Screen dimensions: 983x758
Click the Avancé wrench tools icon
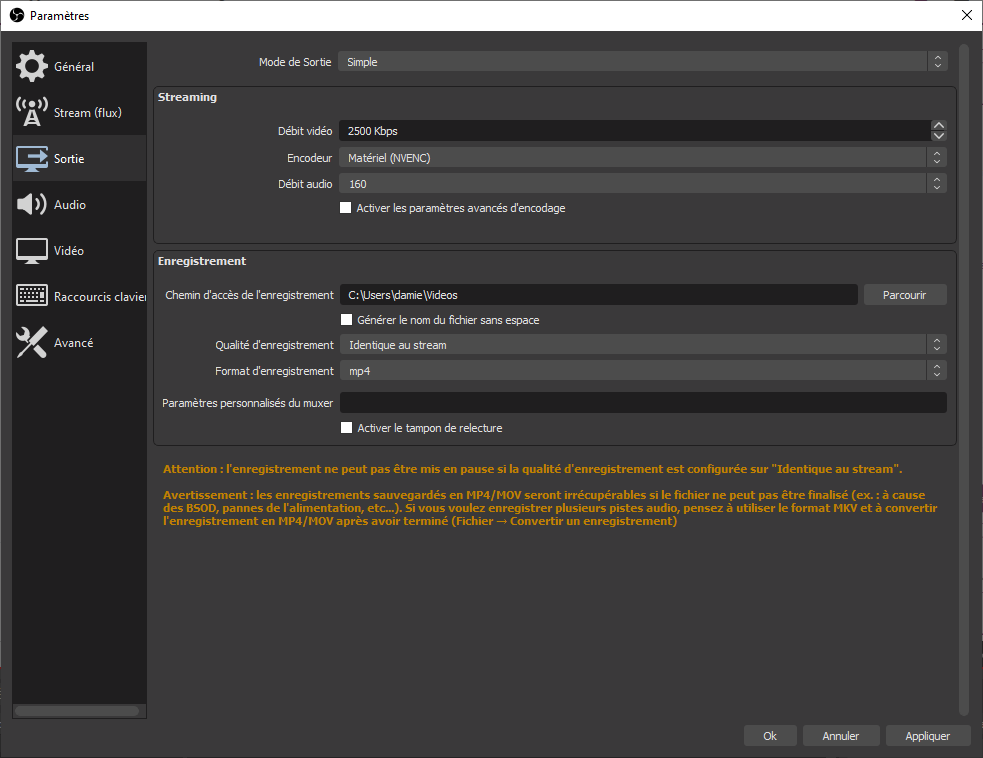(x=32, y=343)
